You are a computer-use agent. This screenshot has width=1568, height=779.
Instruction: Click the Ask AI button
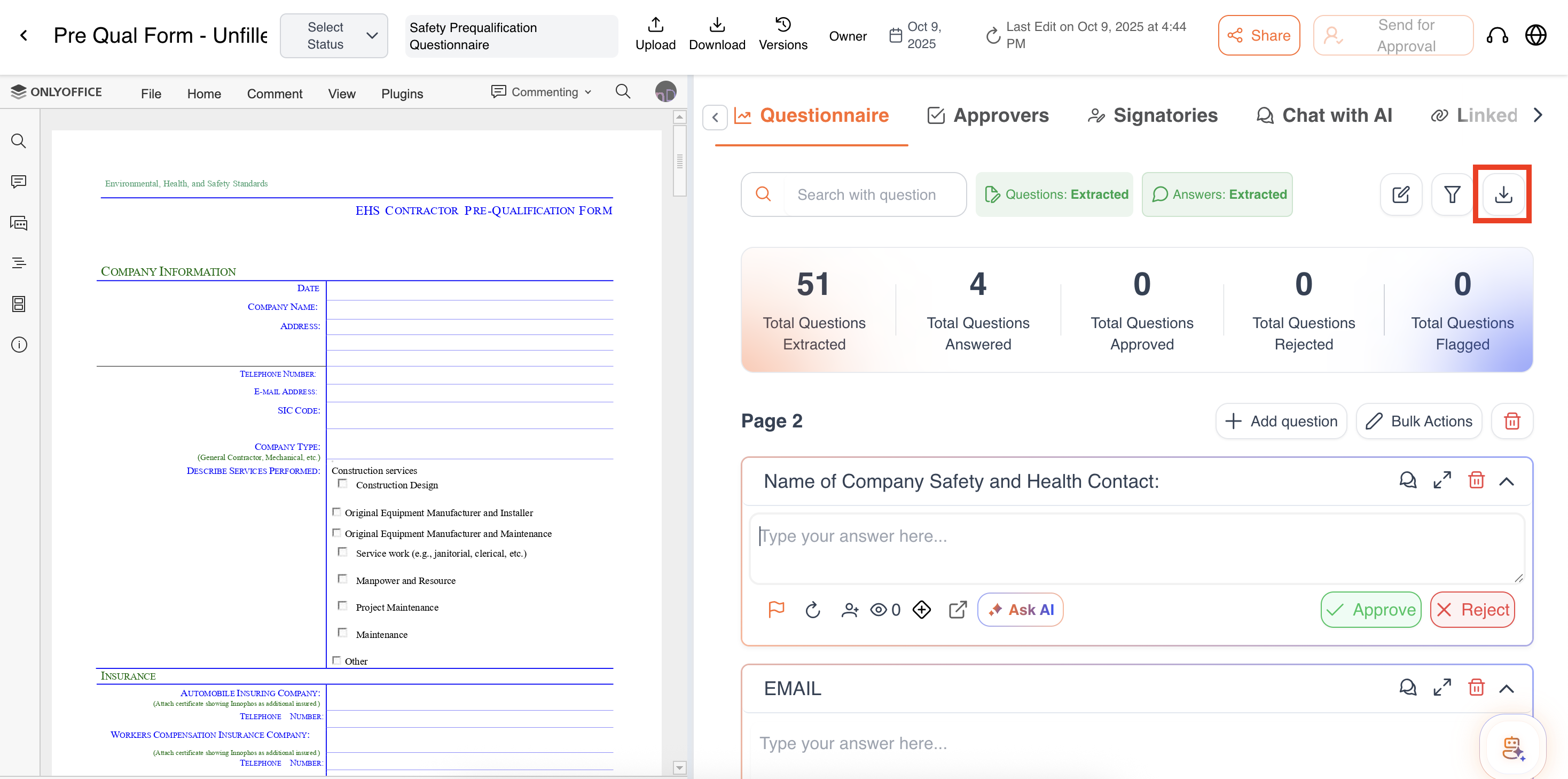pyautogui.click(x=1020, y=609)
